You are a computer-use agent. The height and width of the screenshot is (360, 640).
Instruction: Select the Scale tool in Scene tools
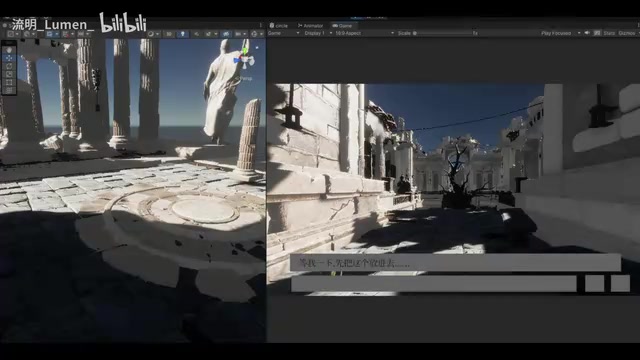pyautogui.click(x=9, y=74)
